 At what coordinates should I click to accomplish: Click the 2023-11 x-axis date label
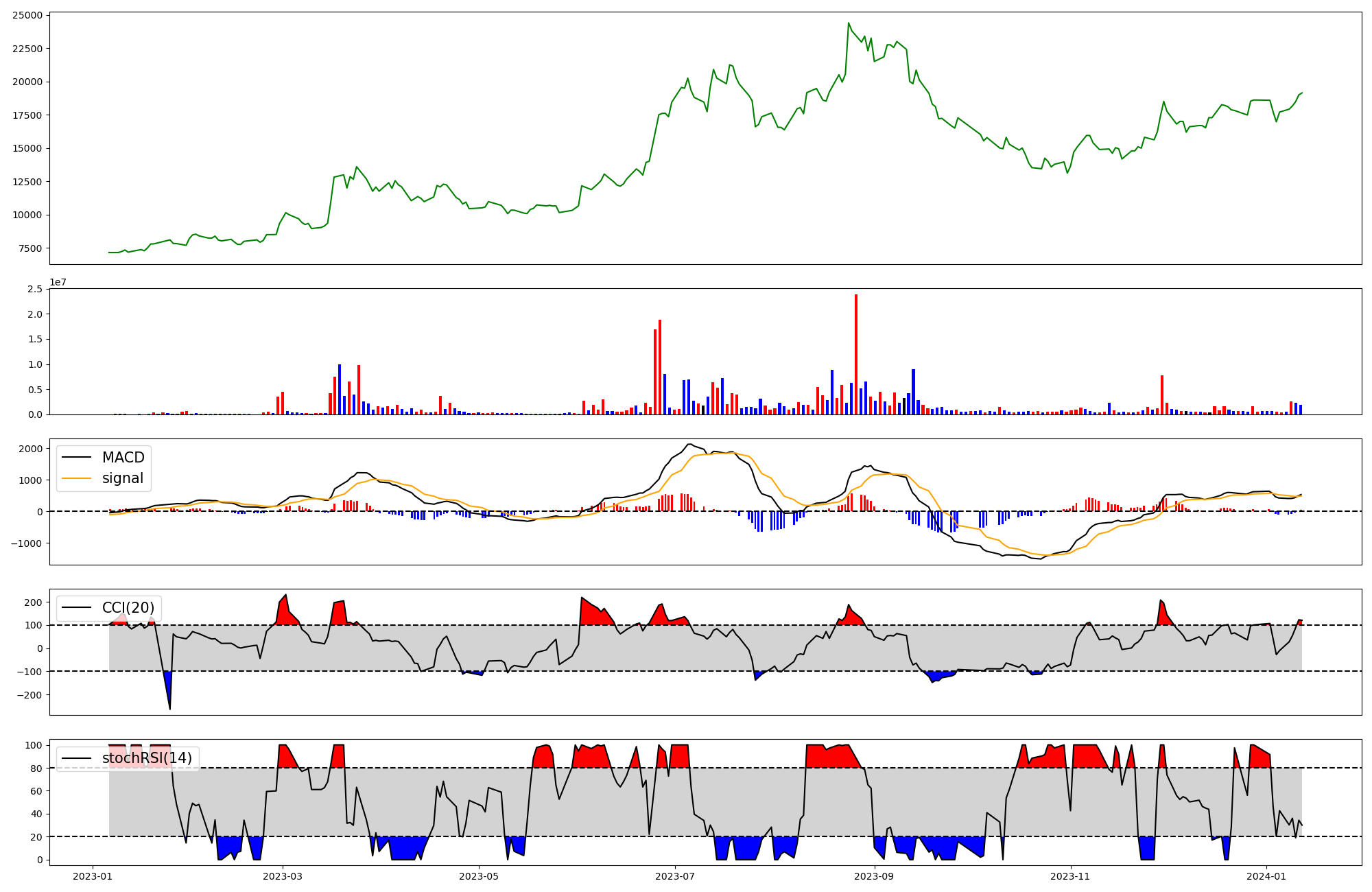pyautogui.click(x=1070, y=876)
